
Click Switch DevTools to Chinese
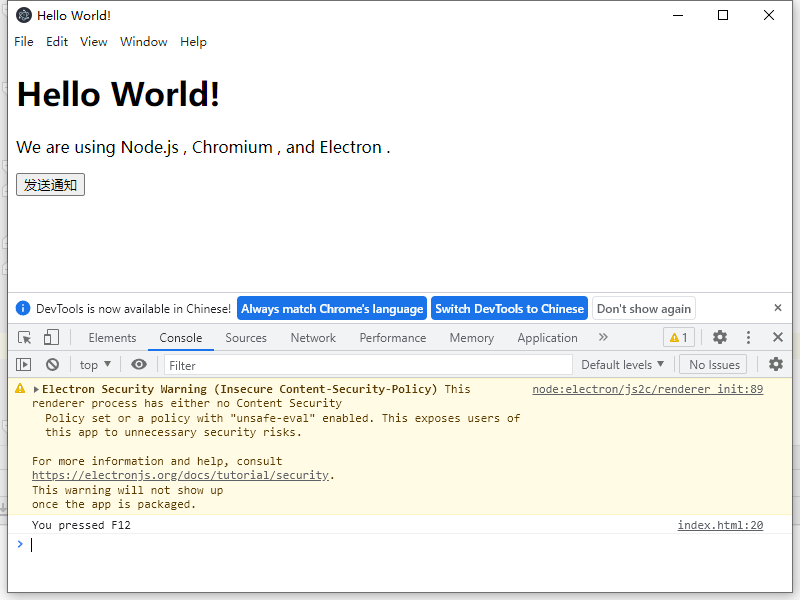pos(509,308)
